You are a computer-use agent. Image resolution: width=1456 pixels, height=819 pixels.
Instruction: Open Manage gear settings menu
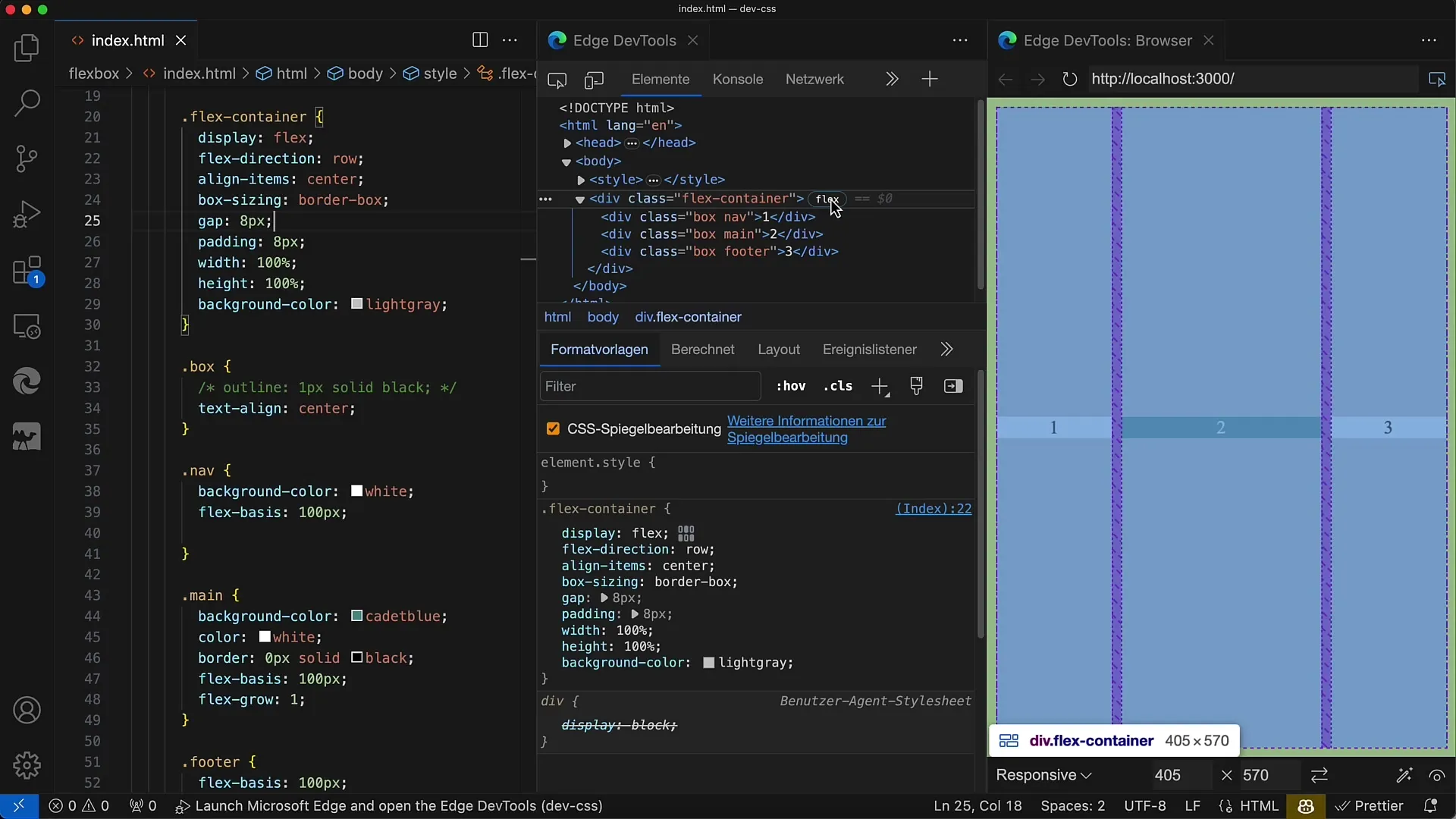coord(27,765)
